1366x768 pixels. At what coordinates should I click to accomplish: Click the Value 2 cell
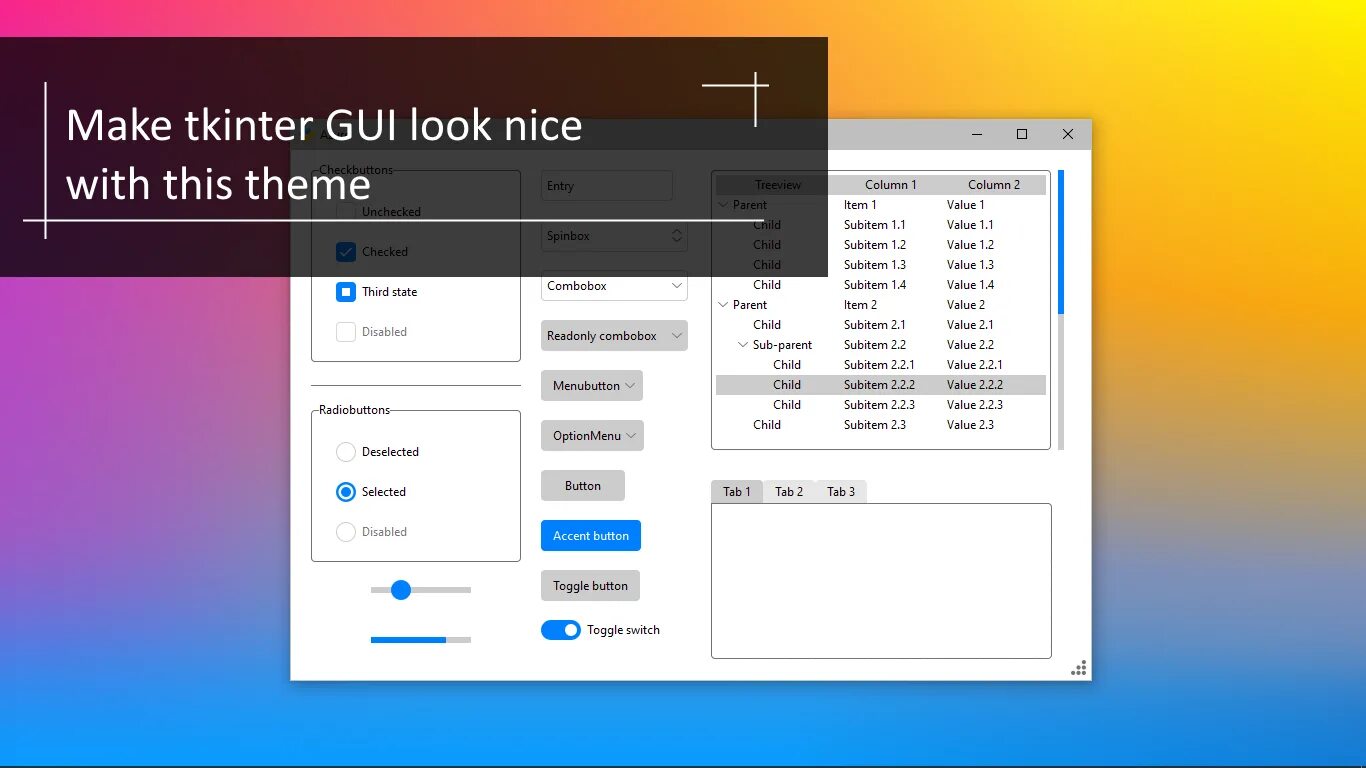(966, 305)
